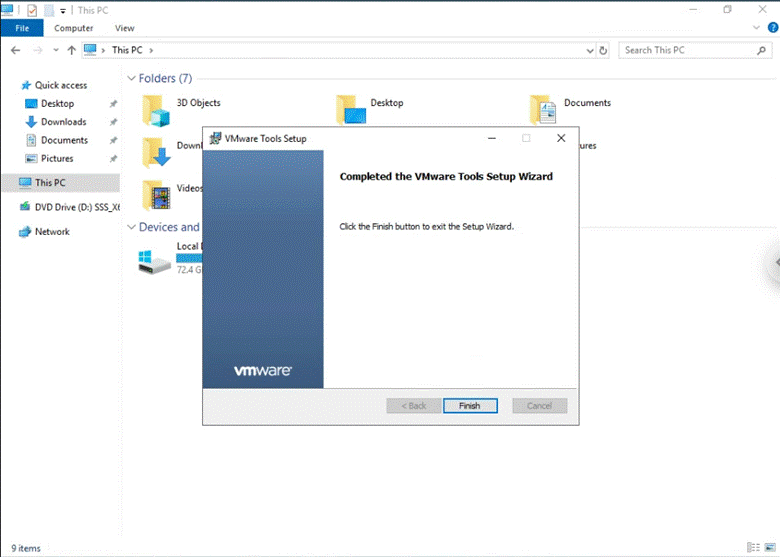The height and width of the screenshot is (557, 780).
Task: Select the Documents folder icon in Folders
Action: pyautogui.click(x=543, y=109)
